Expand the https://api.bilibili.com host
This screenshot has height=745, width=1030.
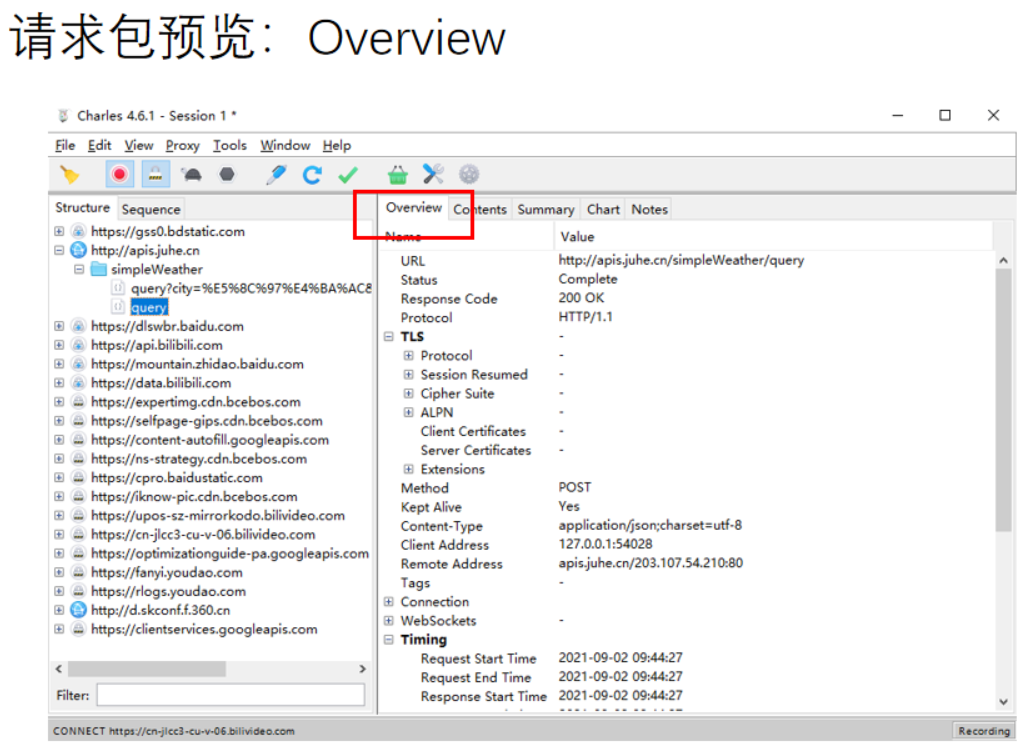point(59,345)
